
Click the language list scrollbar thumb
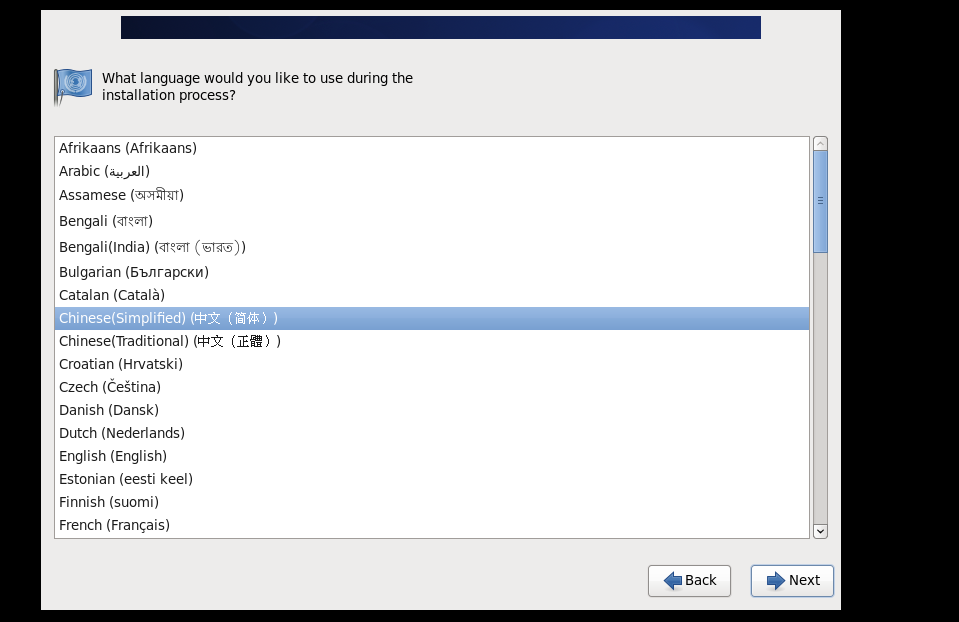820,201
